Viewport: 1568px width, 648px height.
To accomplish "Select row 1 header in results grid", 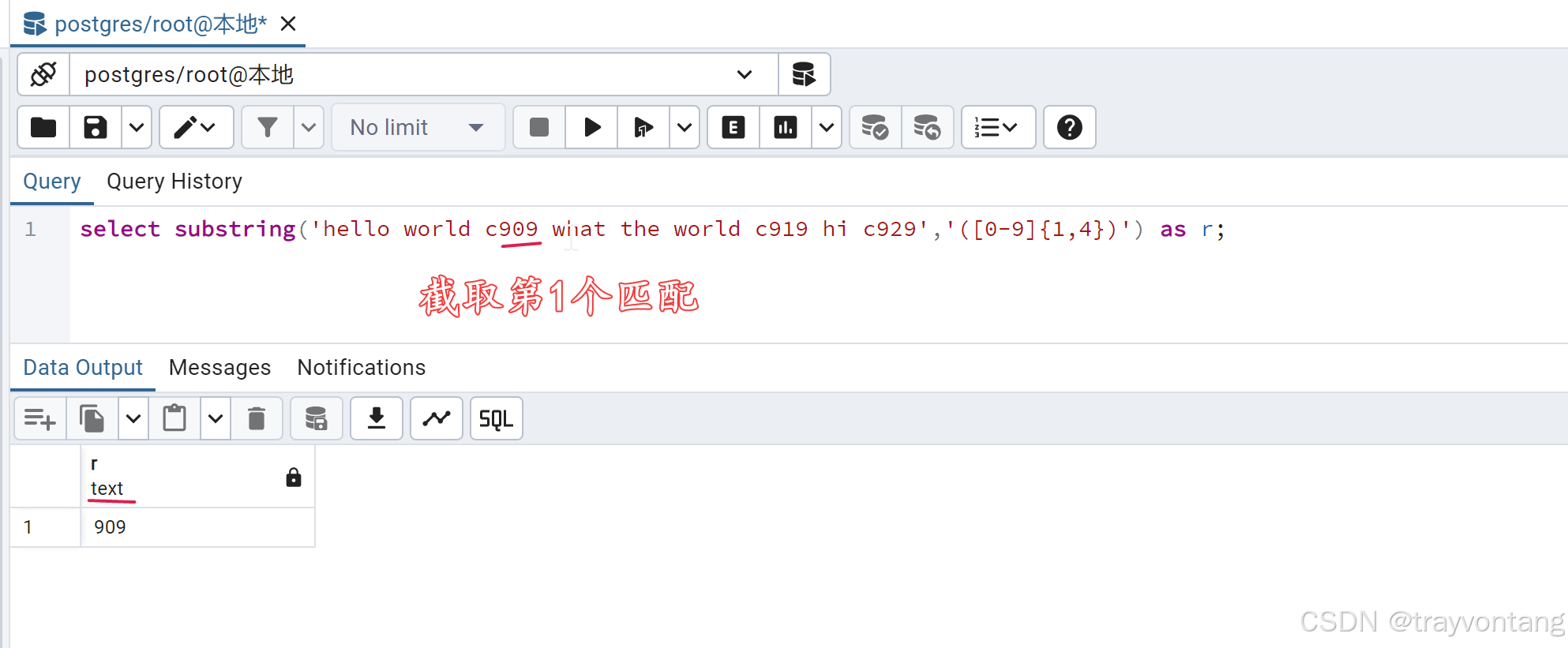I will pyautogui.click(x=45, y=527).
